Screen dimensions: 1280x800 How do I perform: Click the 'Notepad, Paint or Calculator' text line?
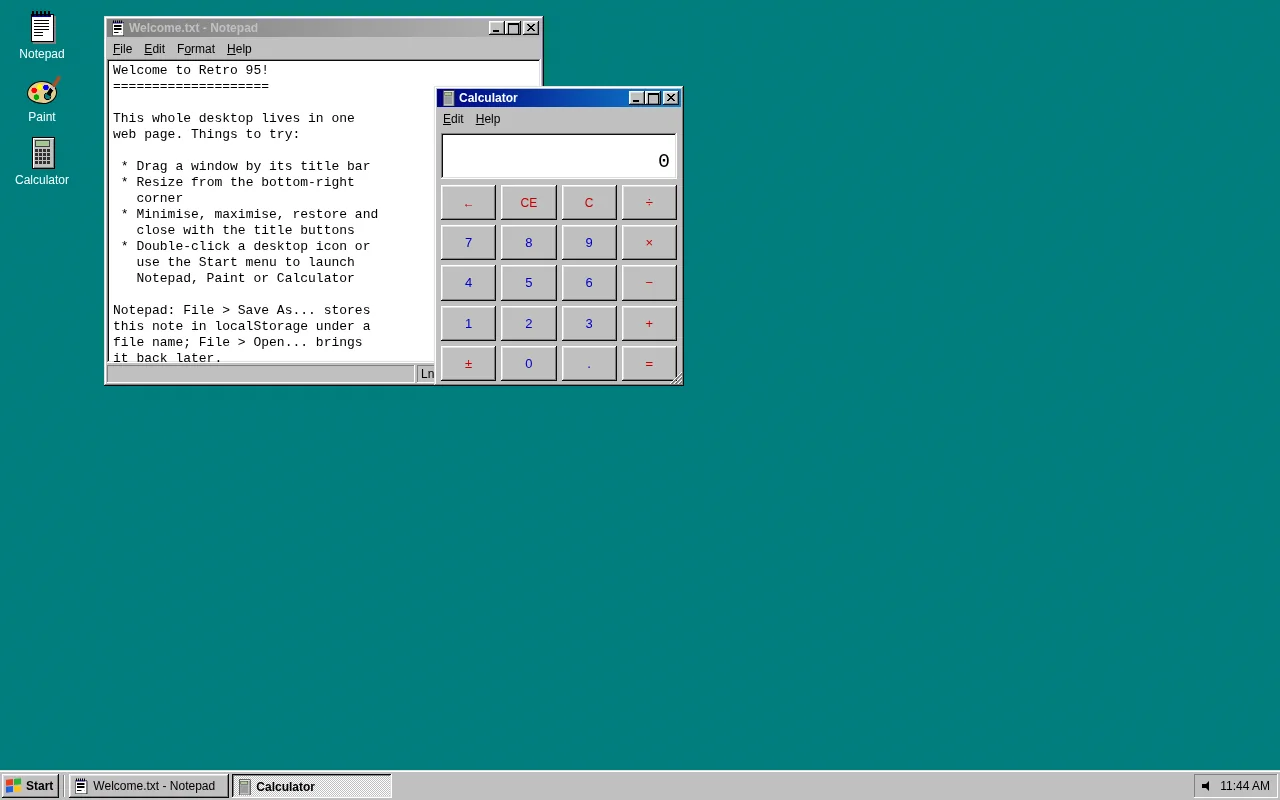click(x=245, y=279)
